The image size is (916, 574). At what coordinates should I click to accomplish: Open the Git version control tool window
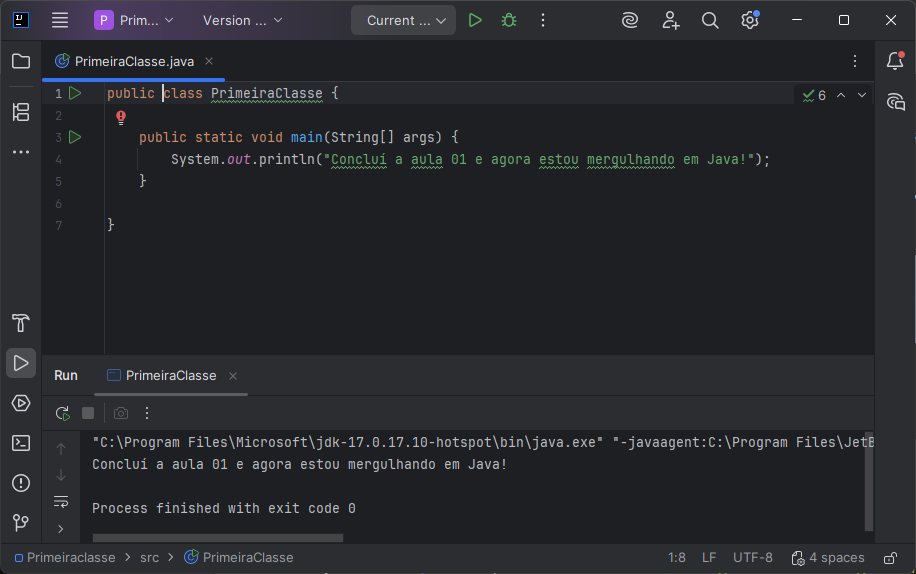point(21,523)
